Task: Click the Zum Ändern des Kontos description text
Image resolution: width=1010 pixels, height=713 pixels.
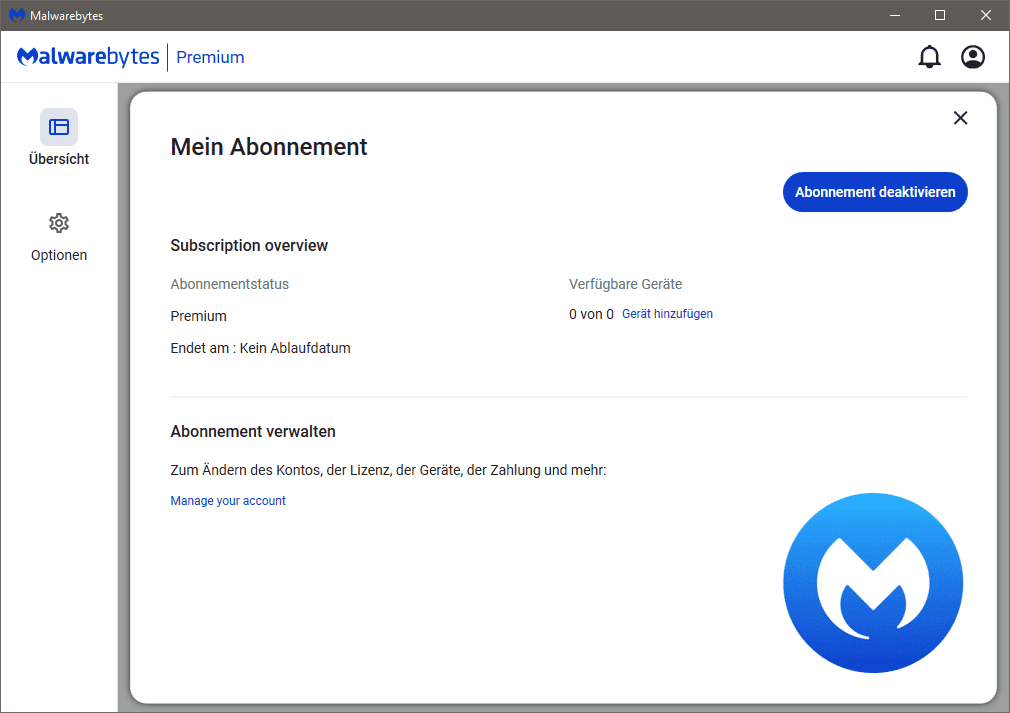Action: click(x=388, y=470)
